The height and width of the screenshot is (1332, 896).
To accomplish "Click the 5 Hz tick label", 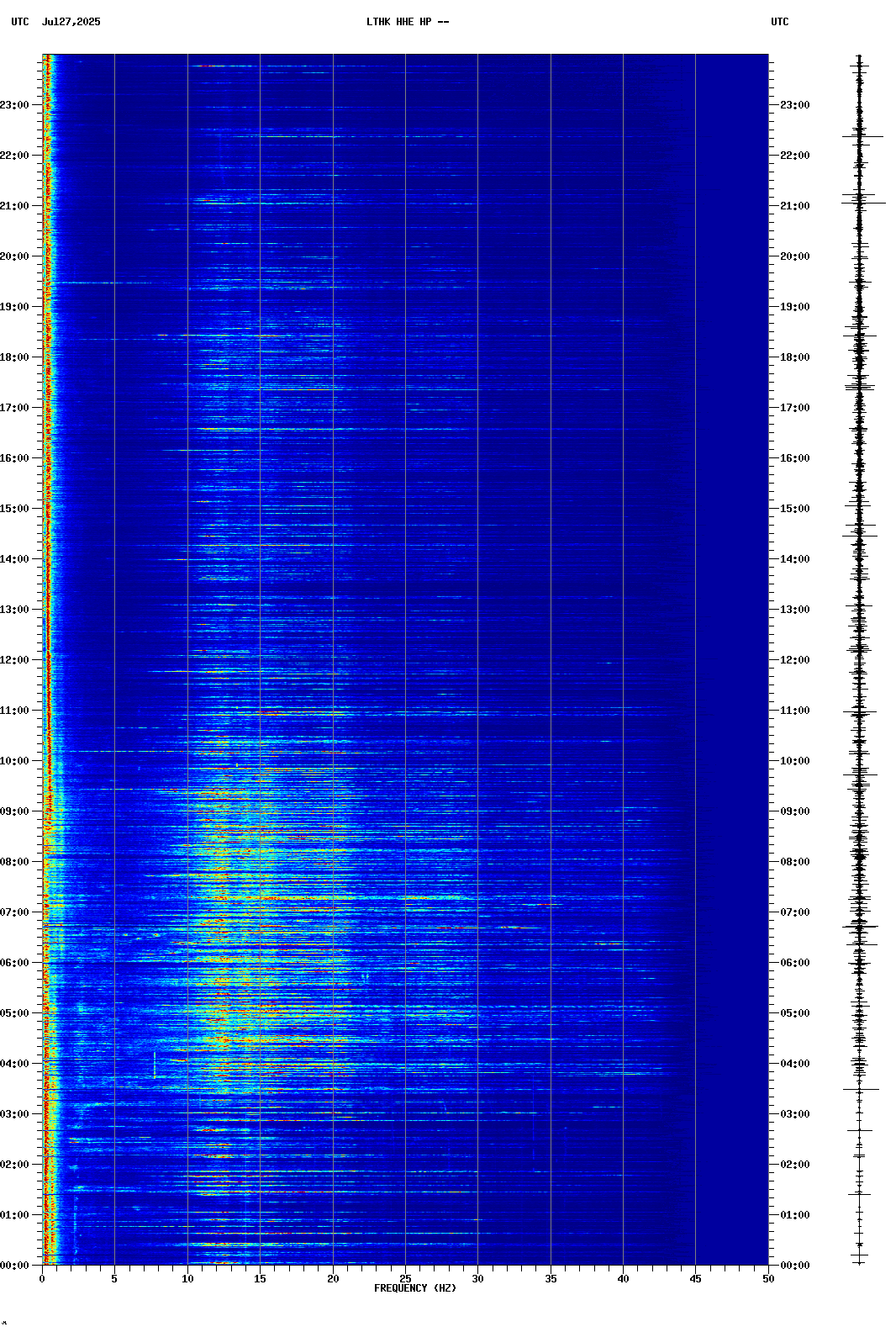I will pos(114,1279).
